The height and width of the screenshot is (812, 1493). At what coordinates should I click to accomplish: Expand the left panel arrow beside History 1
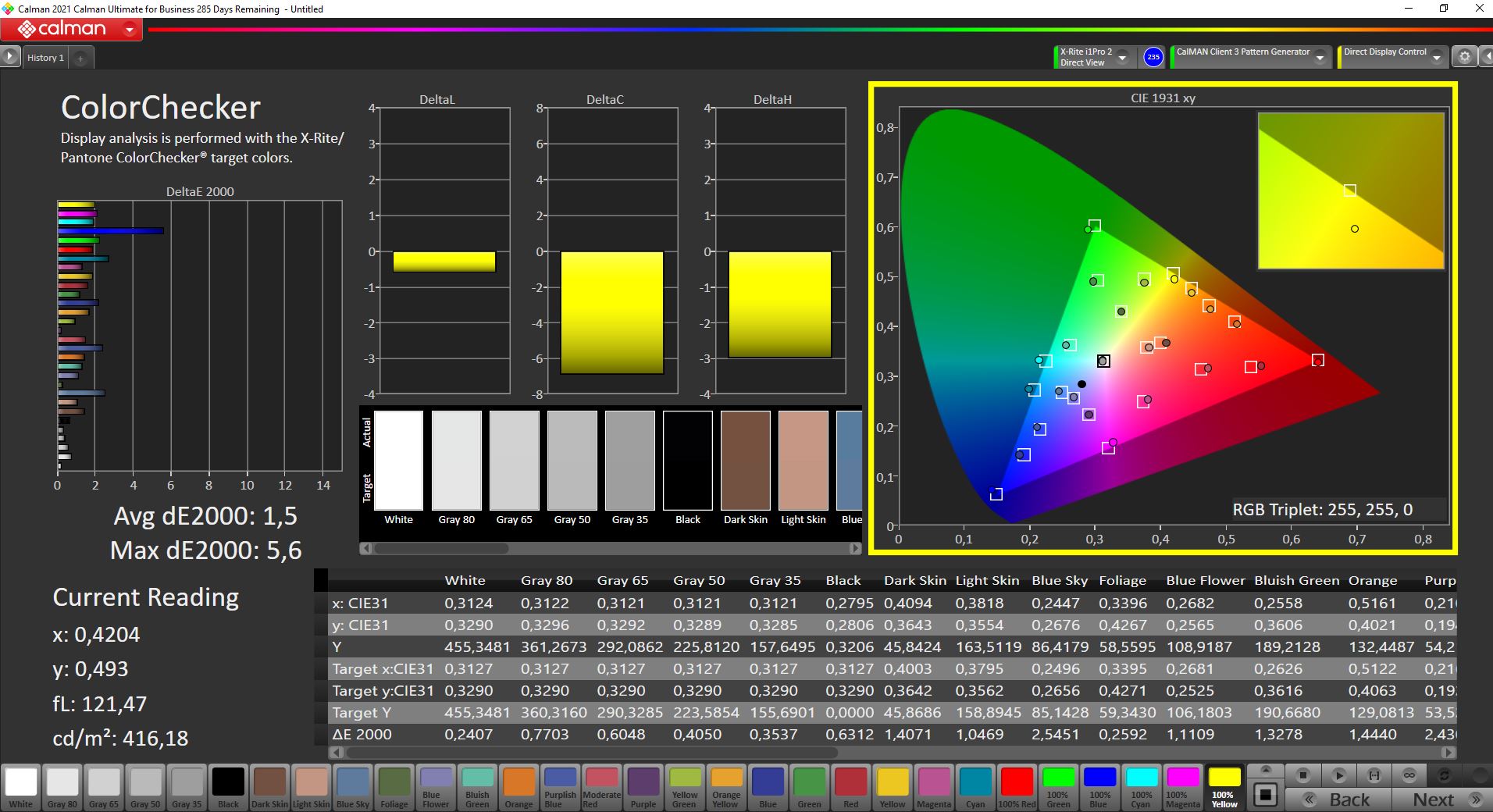9,57
